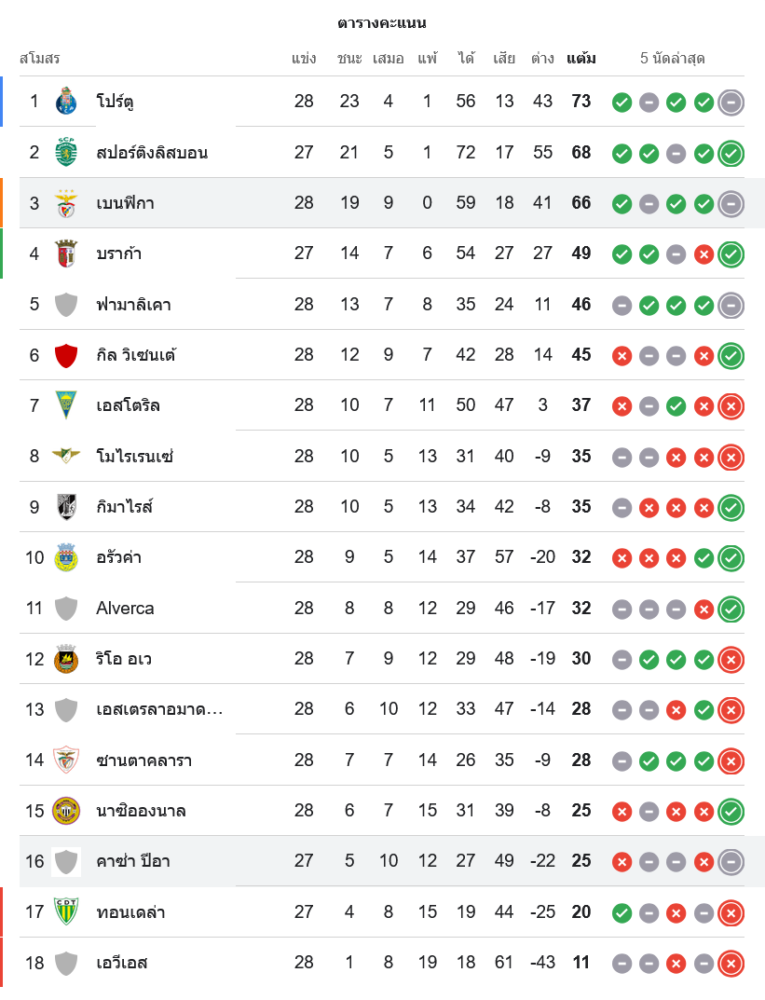This screenshot has width=765, height=1000.
Task: Click the Porto club crest icon
Action: pyautogui.click(x=66, y=101)
